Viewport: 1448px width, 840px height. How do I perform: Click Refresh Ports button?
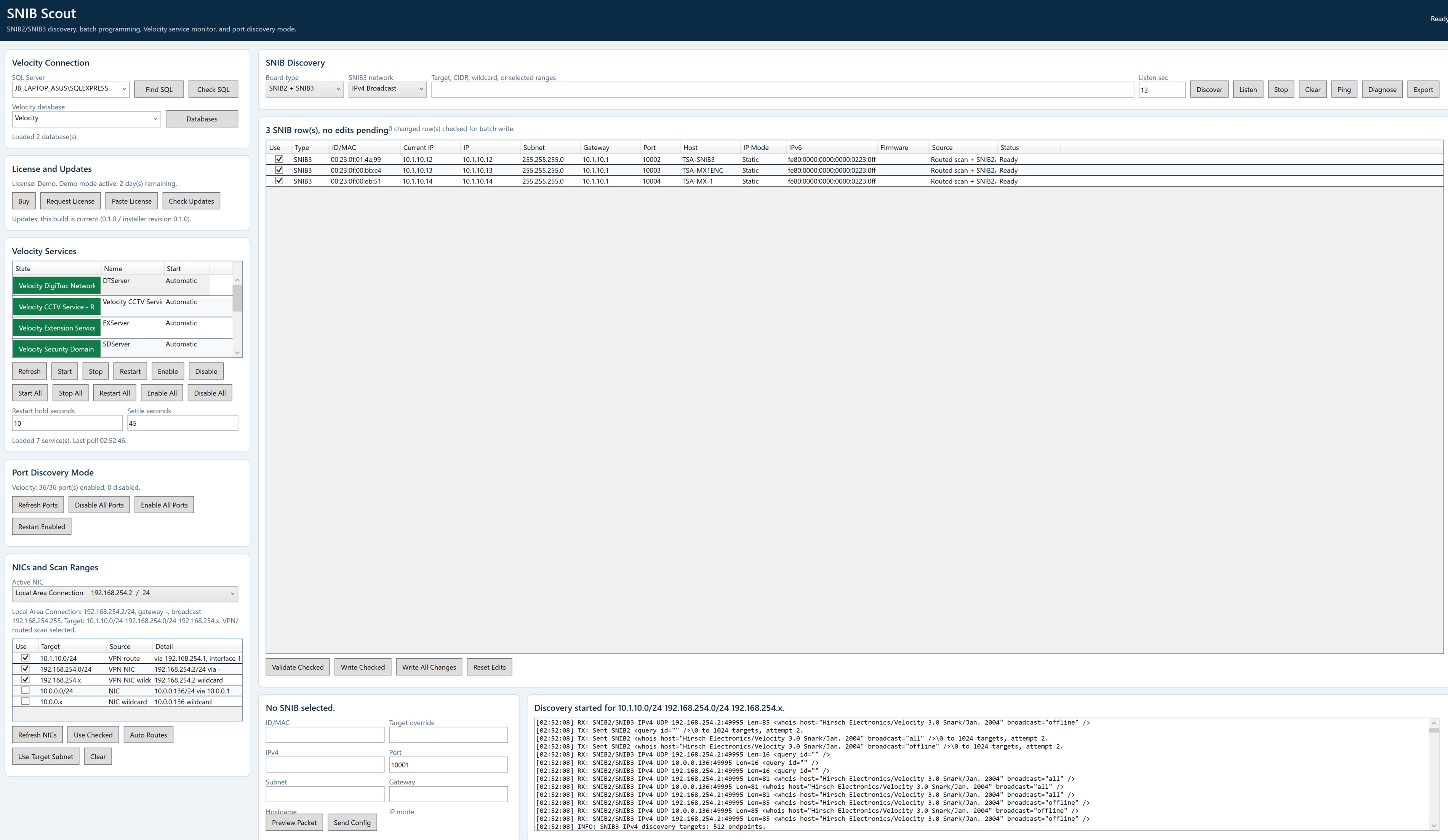[38, 505]
